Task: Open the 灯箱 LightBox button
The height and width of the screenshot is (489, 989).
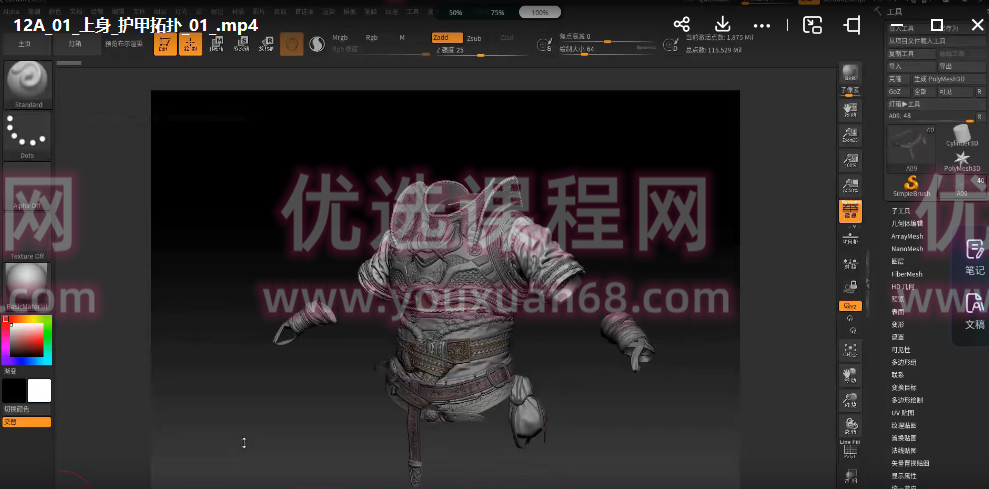Action: tap(76, 44)
